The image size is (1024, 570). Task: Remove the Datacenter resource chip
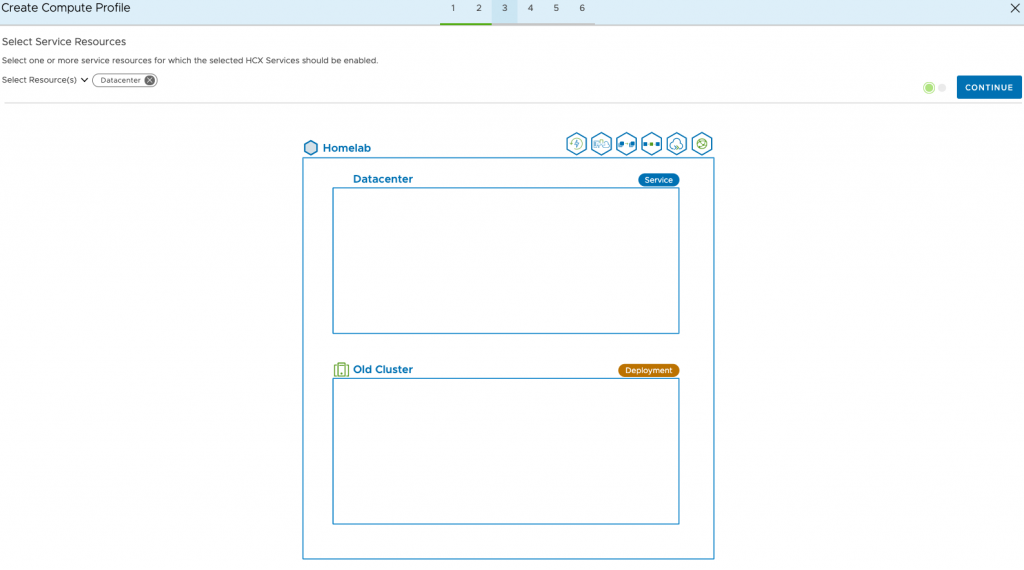tap(150, 80)
